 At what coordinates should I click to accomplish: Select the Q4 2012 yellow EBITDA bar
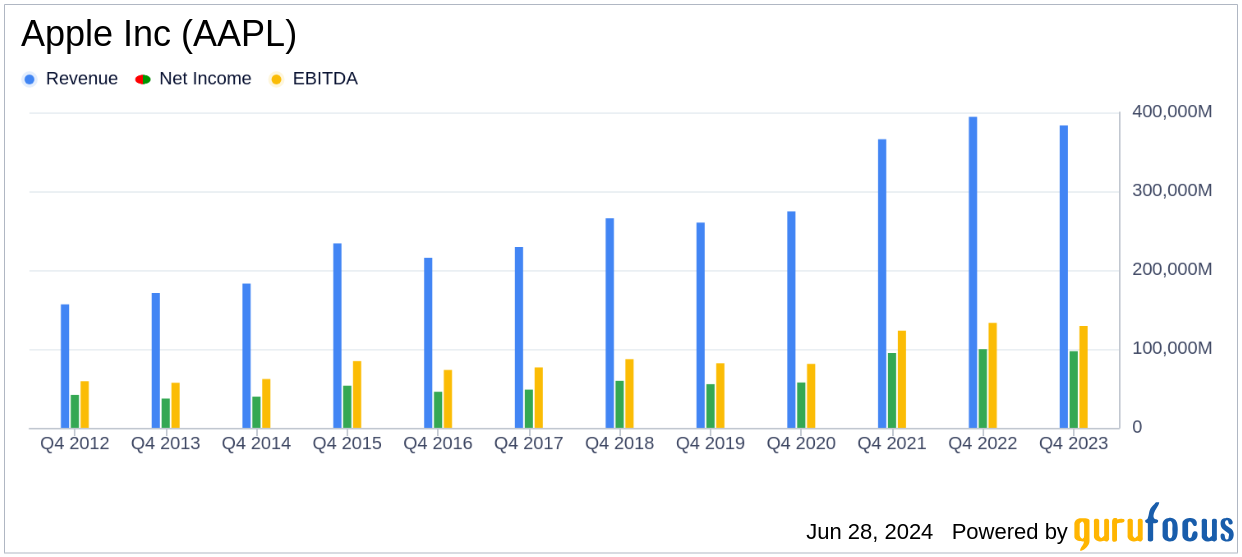[85, 404]
